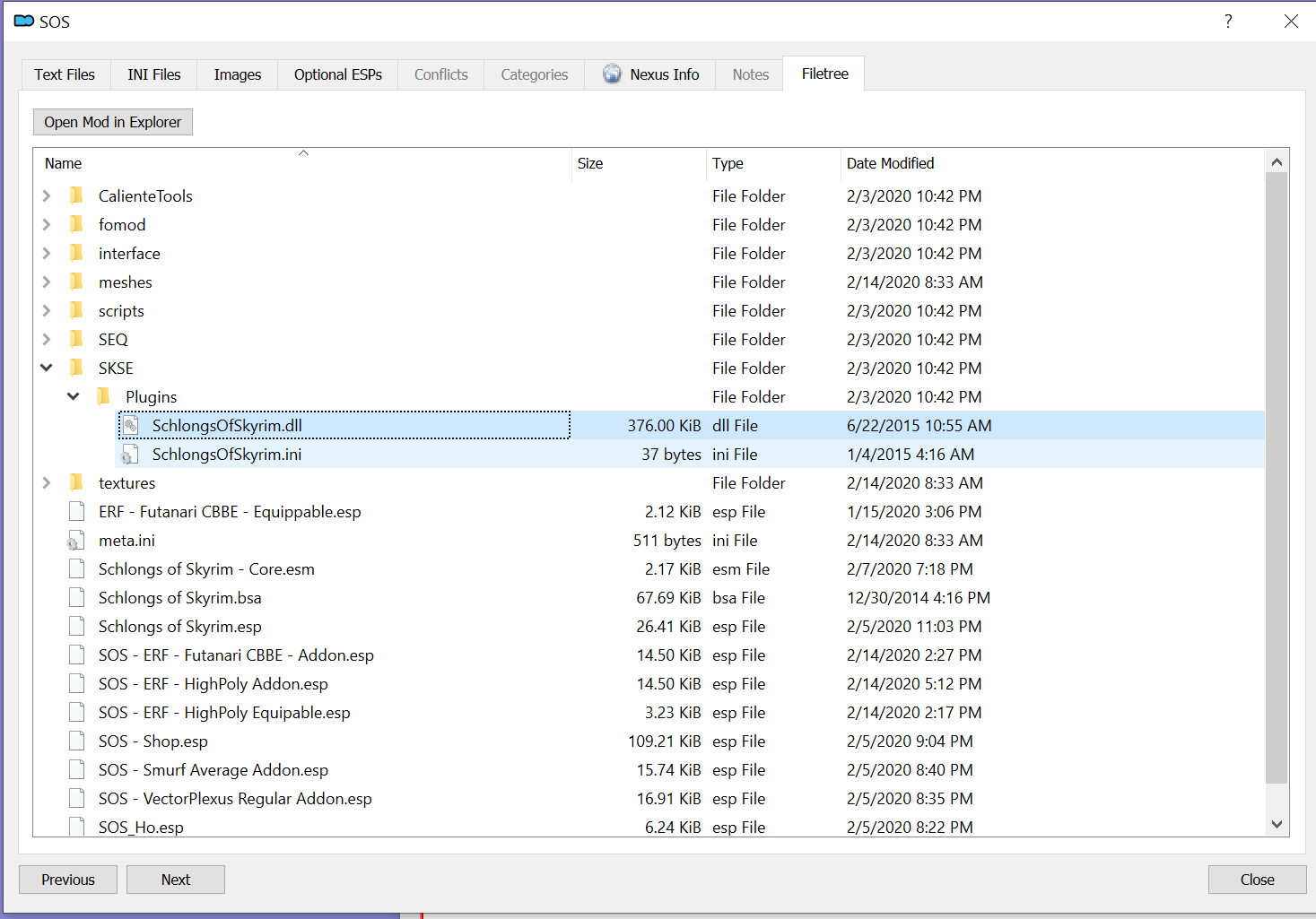
Task: Expand the interface folder
Action: (x=47, y=253)
